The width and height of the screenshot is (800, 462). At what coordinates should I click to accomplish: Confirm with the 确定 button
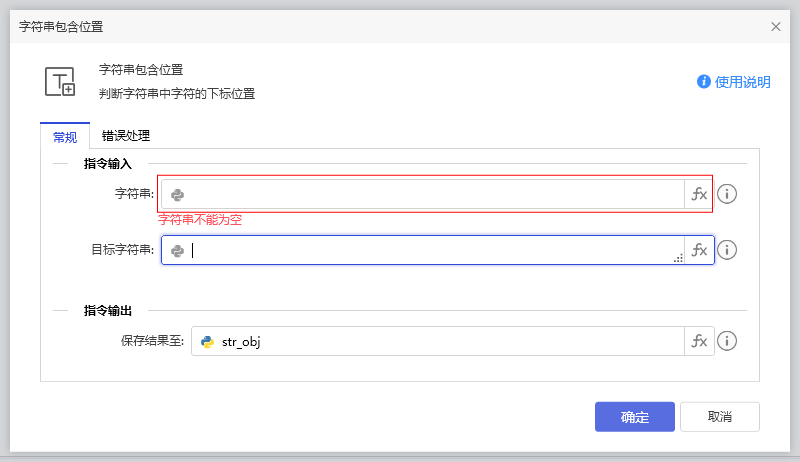pyautogui.click(x=634, y=417)
